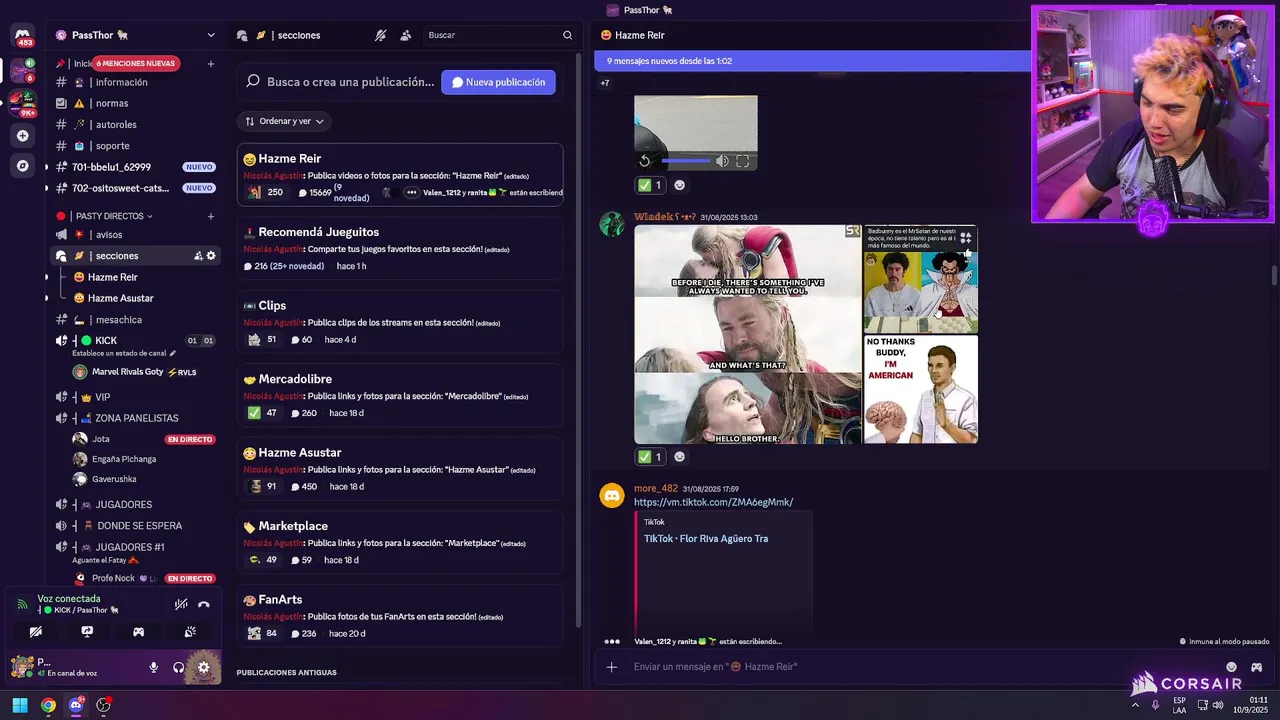The width and height of the screenshot is (1280, 720).
Task: Open channel 701-bbelu1_62999
Action: [134, 167]
